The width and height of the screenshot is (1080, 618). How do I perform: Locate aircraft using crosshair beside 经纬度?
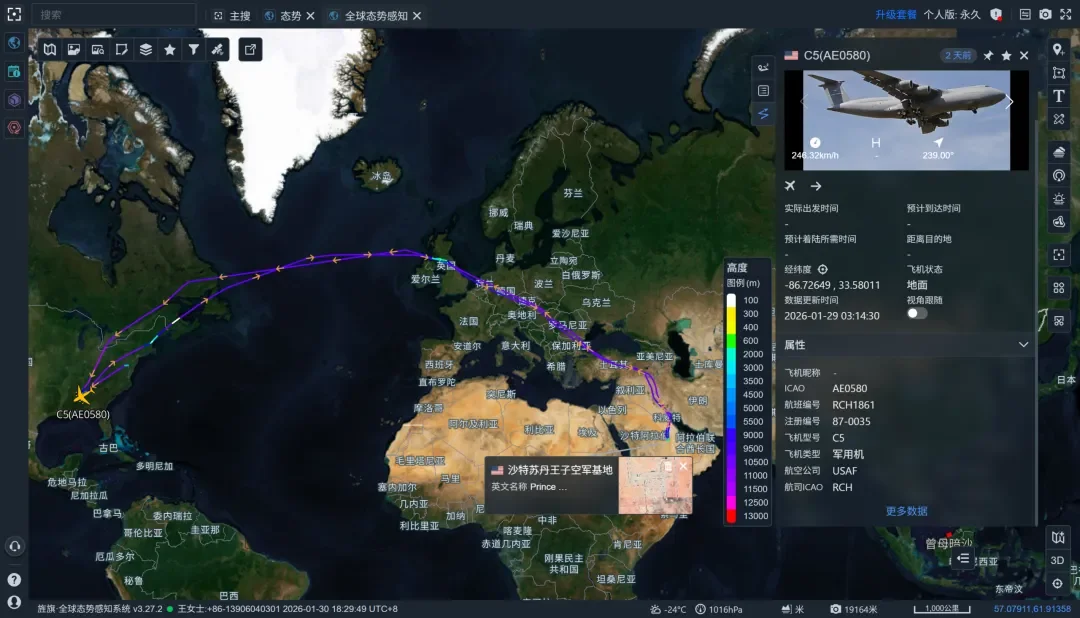[x=823, y=269]
